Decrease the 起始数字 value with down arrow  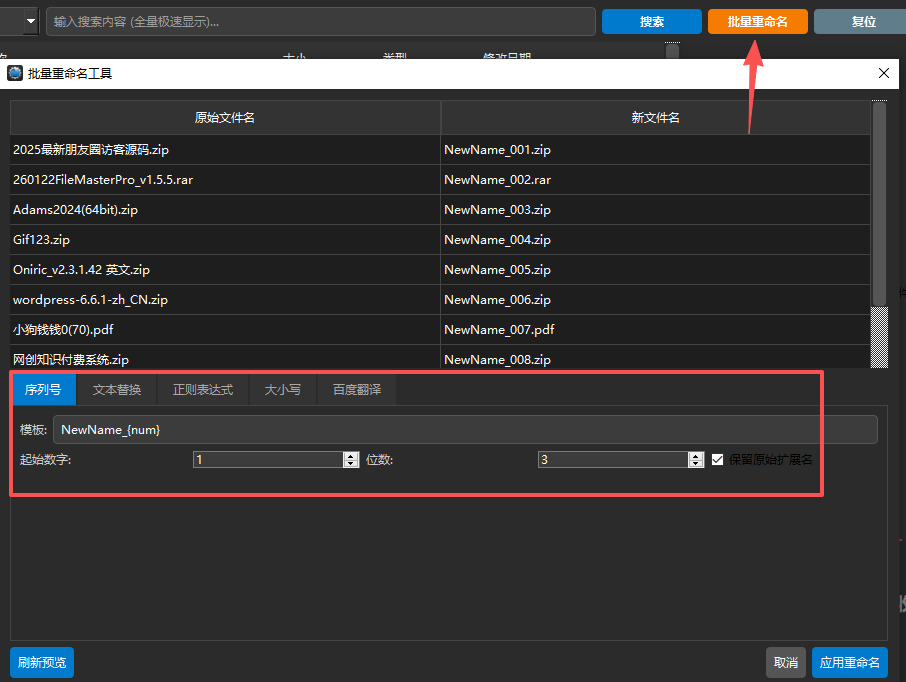(x=350, y=464)
